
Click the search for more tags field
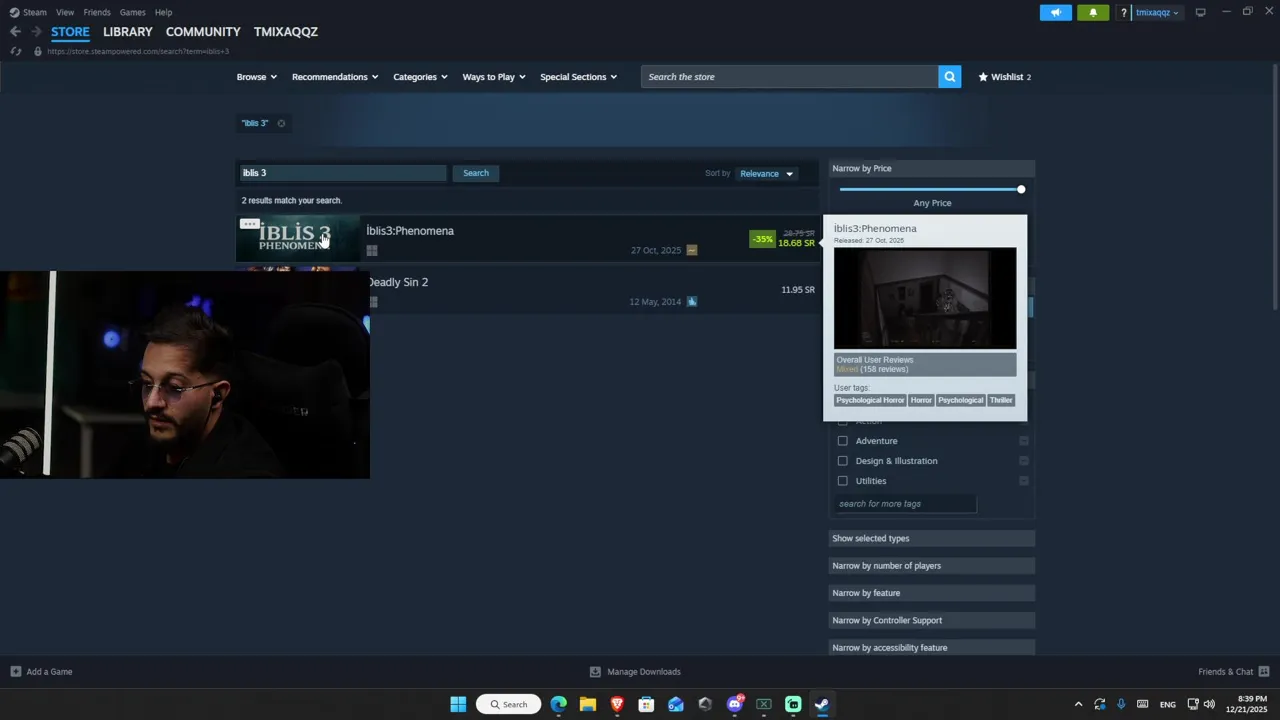click(x=905, y=504)
